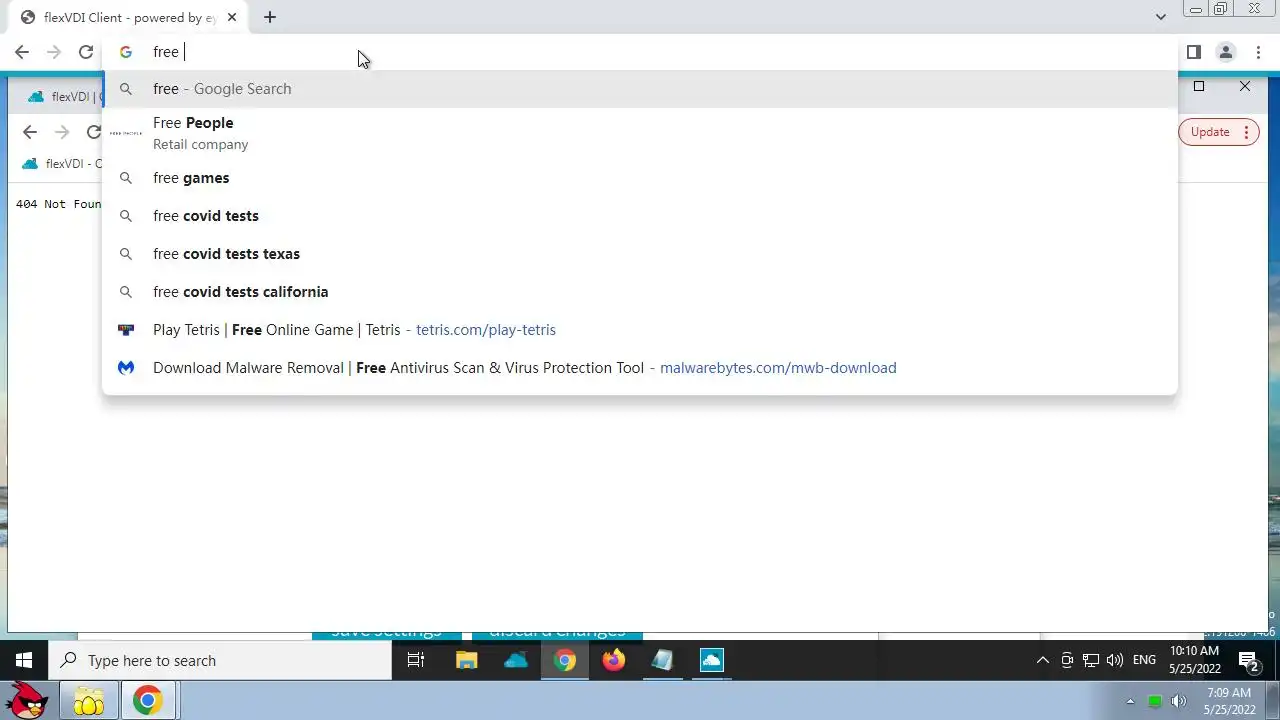Close the inner remote window
Screen dimensions: 1280x720
(1245, 87)
